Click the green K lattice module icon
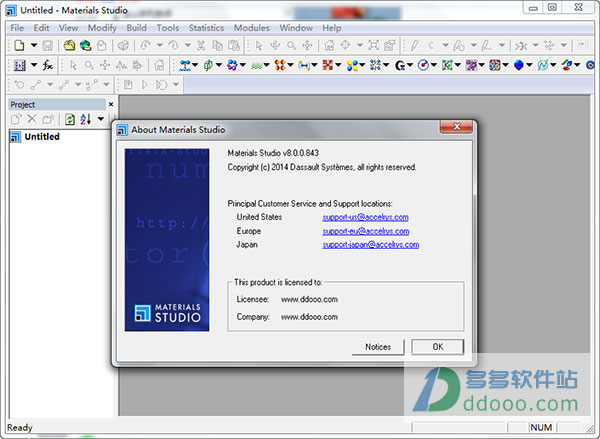 pos(447,65)
